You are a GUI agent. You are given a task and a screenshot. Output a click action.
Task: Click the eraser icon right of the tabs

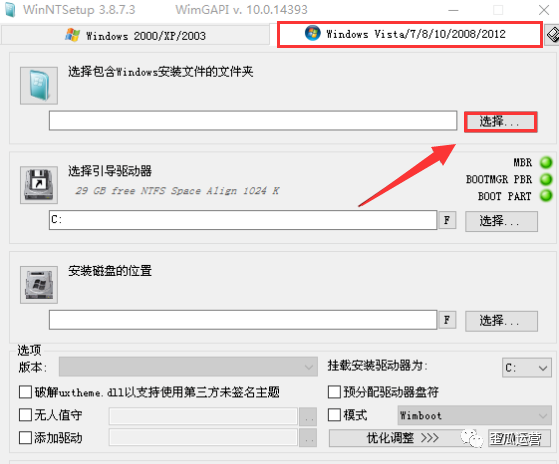click(552, 35)
